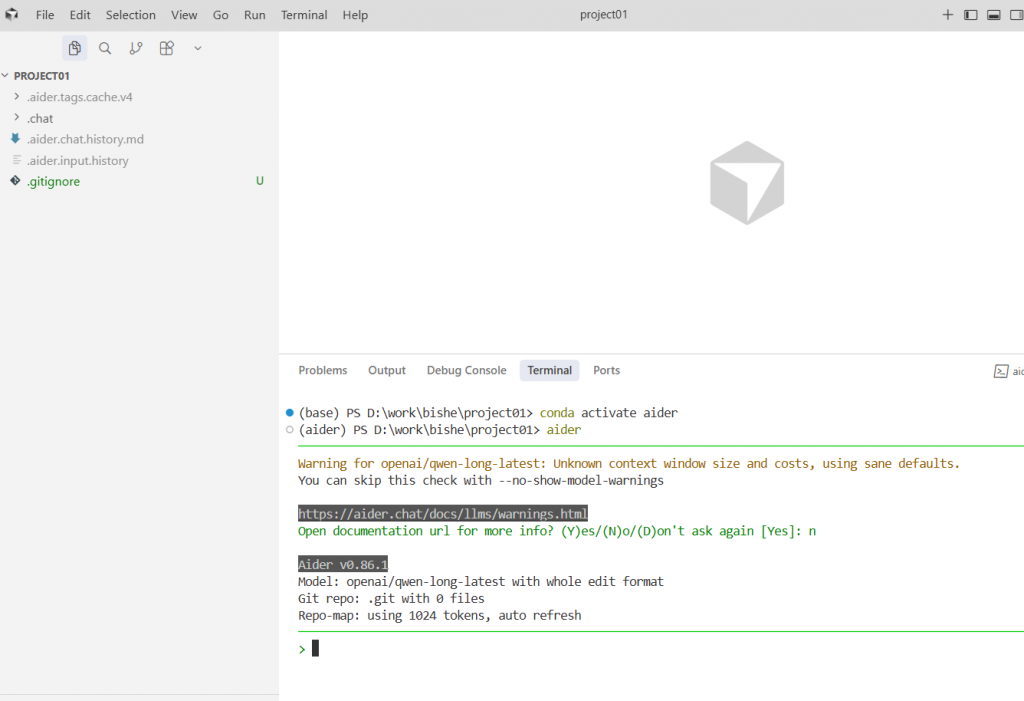Viewport: 1024px width, 701px height.
Task: Click the app logo in title bar
Action: tap(12, 15)
